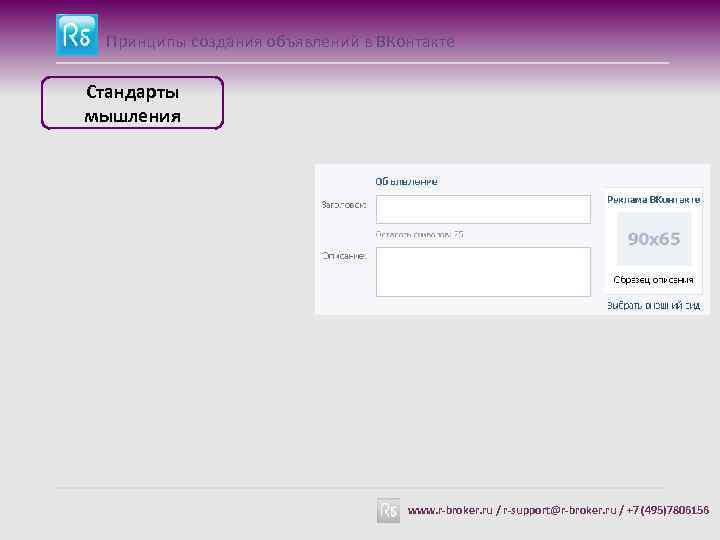The width and height of the screenshot is (720, 540).
Task: Open the www.r-broker.ru footer link
Action: 450,510
